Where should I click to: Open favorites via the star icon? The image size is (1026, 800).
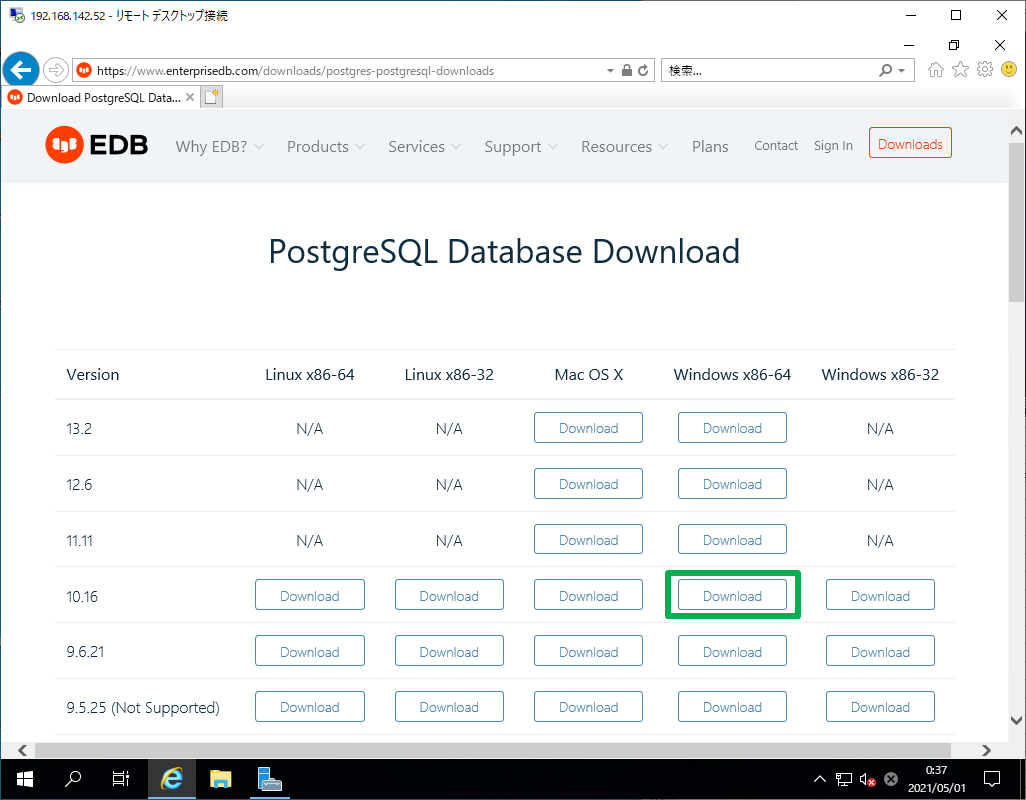[960, 70]
